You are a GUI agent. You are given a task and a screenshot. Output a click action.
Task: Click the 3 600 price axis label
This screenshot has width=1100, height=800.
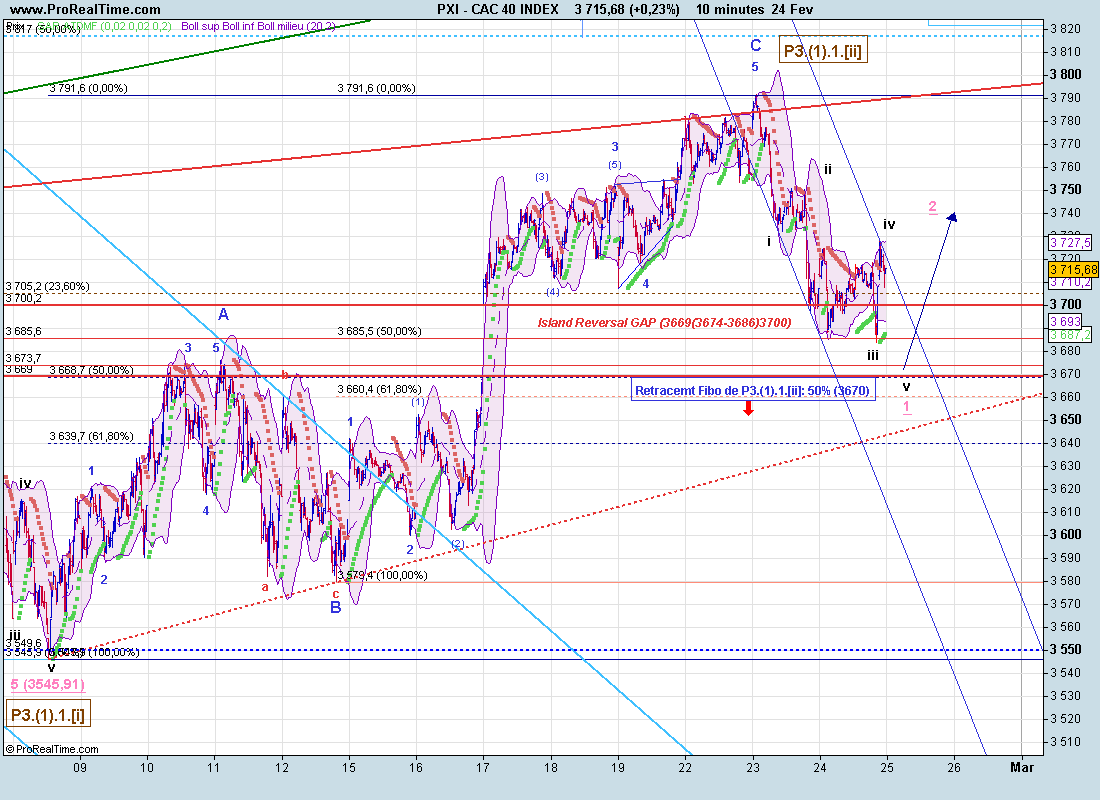[1066, 535]
